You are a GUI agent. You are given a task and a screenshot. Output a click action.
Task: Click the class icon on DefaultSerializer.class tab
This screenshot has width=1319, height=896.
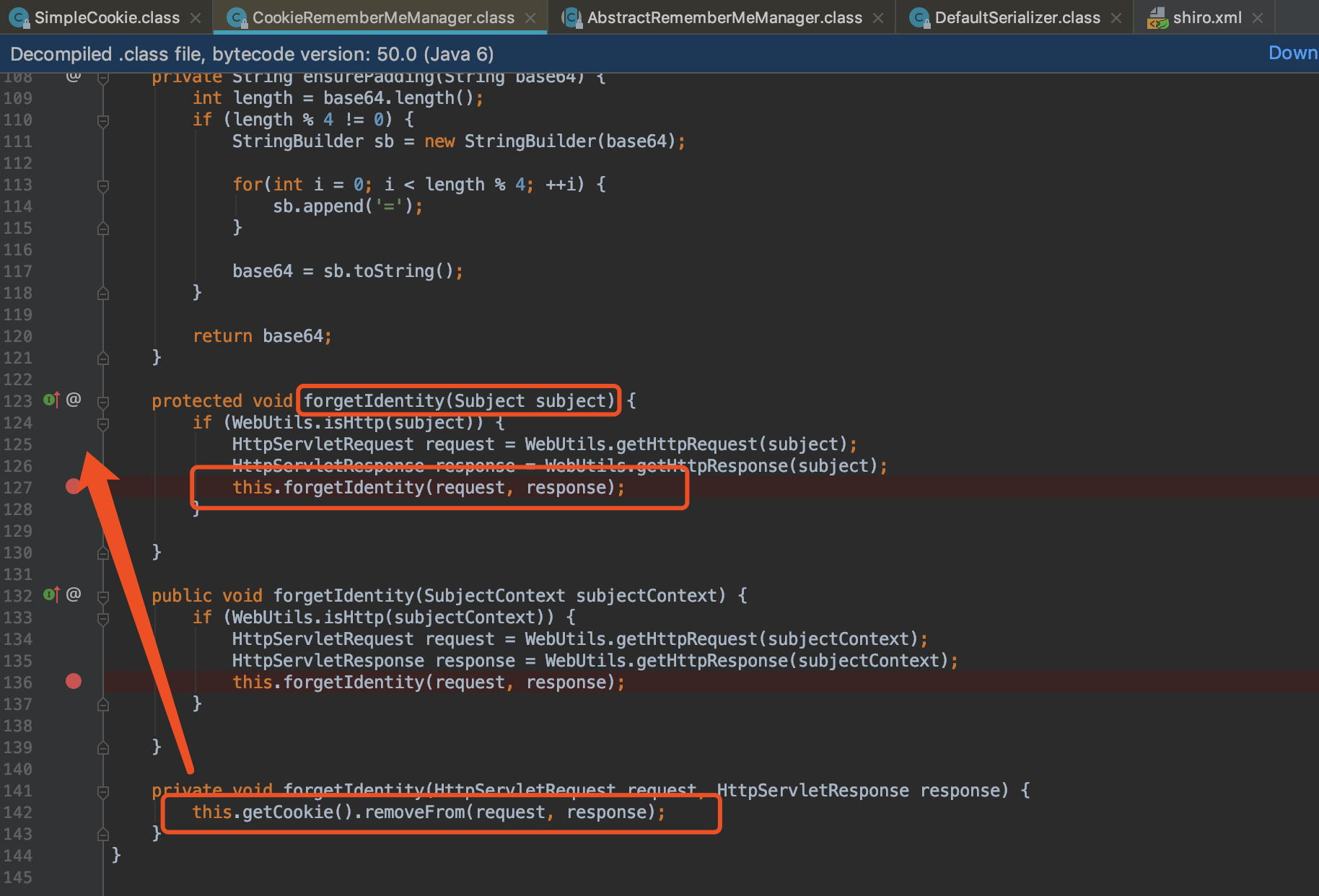(919, 17)
